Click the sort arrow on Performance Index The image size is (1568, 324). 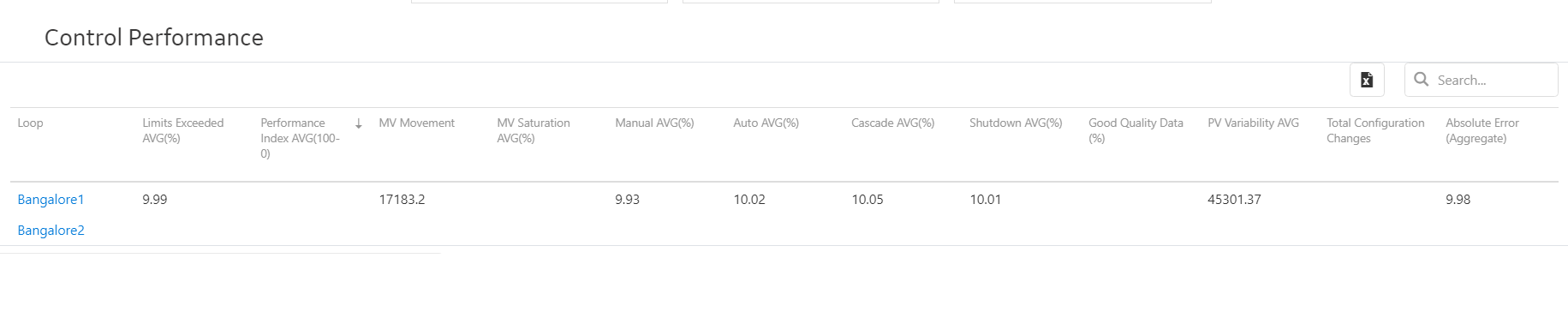(x=359, y=123)
